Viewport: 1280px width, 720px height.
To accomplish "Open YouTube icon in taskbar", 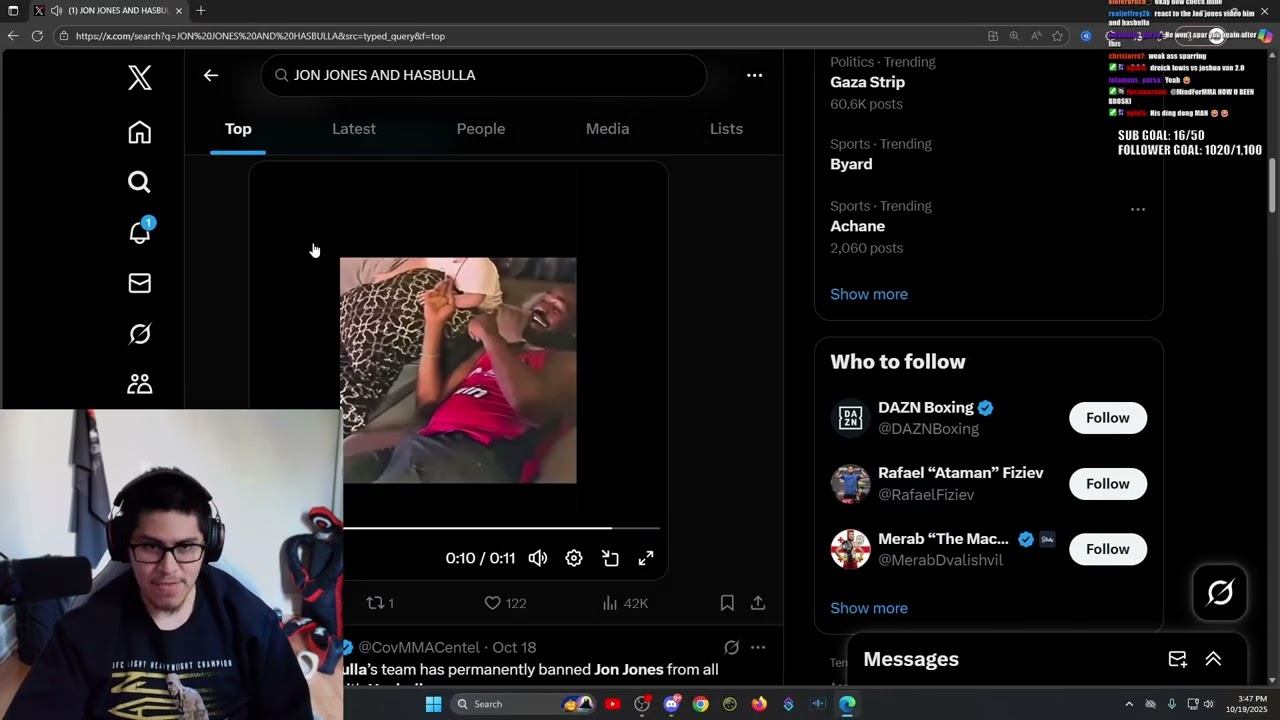I will click(613, 704).
